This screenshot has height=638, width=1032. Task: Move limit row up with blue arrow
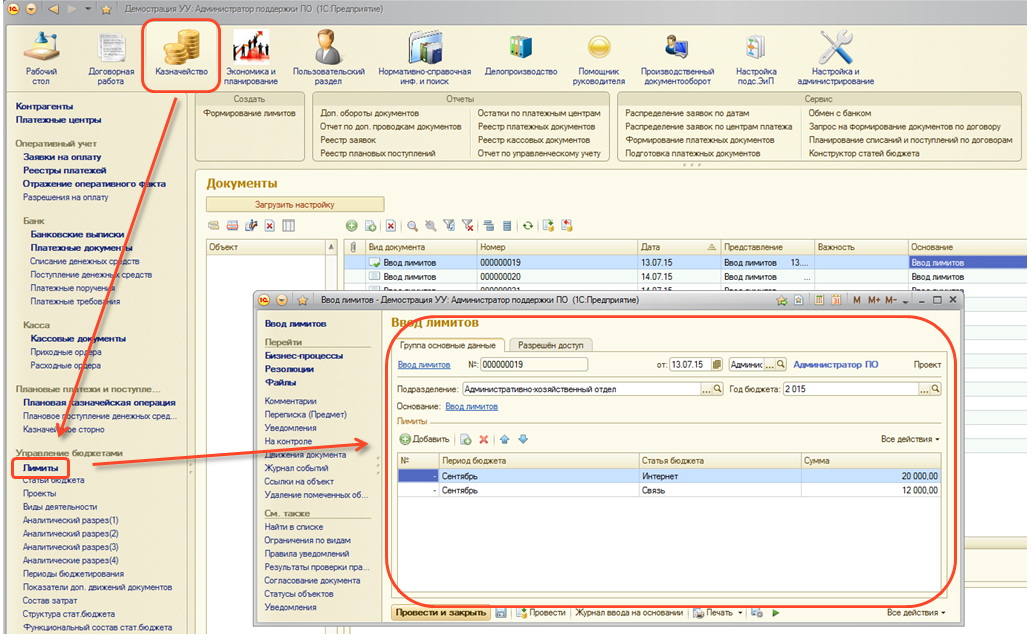505,439
